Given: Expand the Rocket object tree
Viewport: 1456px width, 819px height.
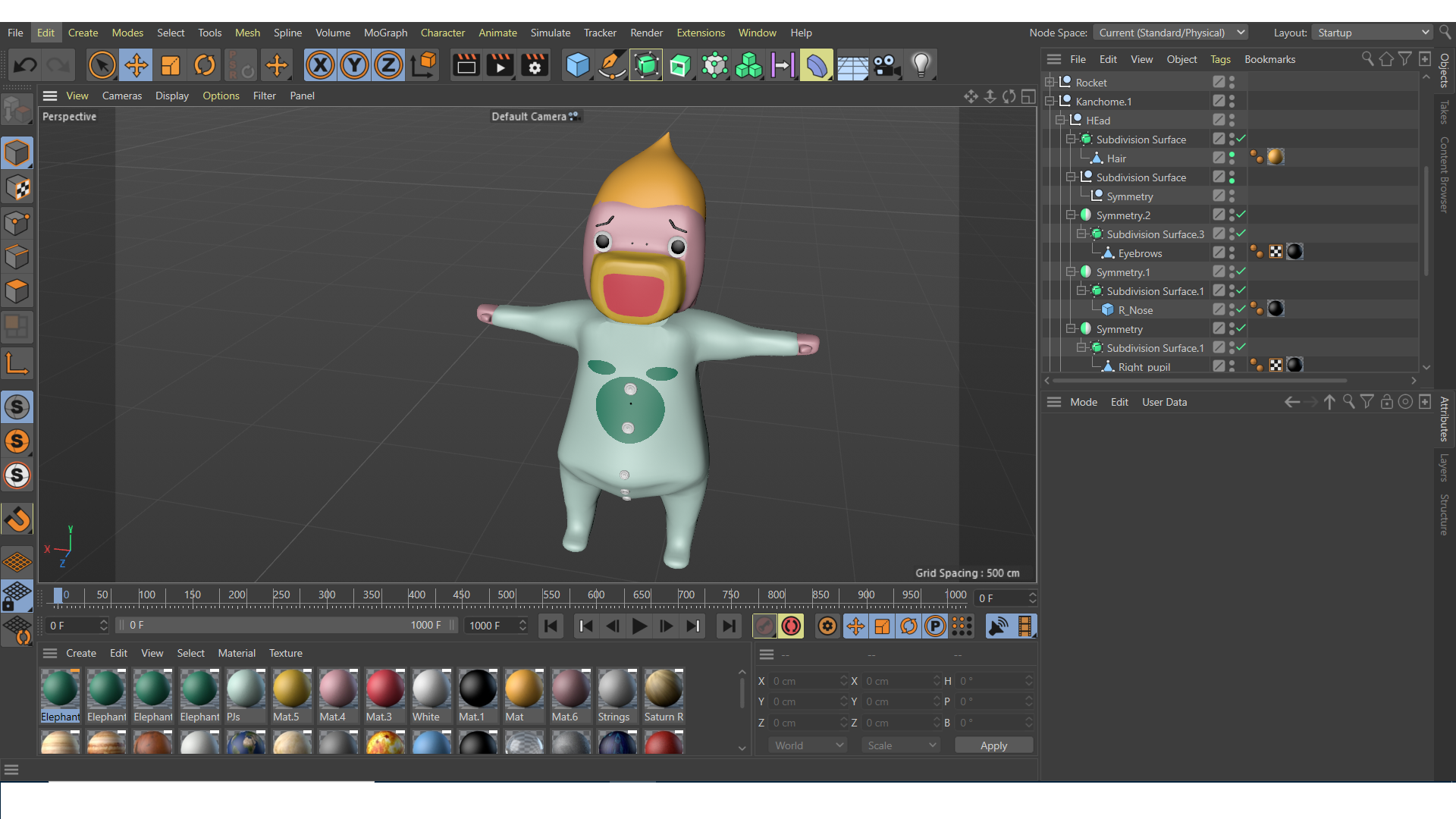Looking at the screenshot, I should click(1050, 82).
